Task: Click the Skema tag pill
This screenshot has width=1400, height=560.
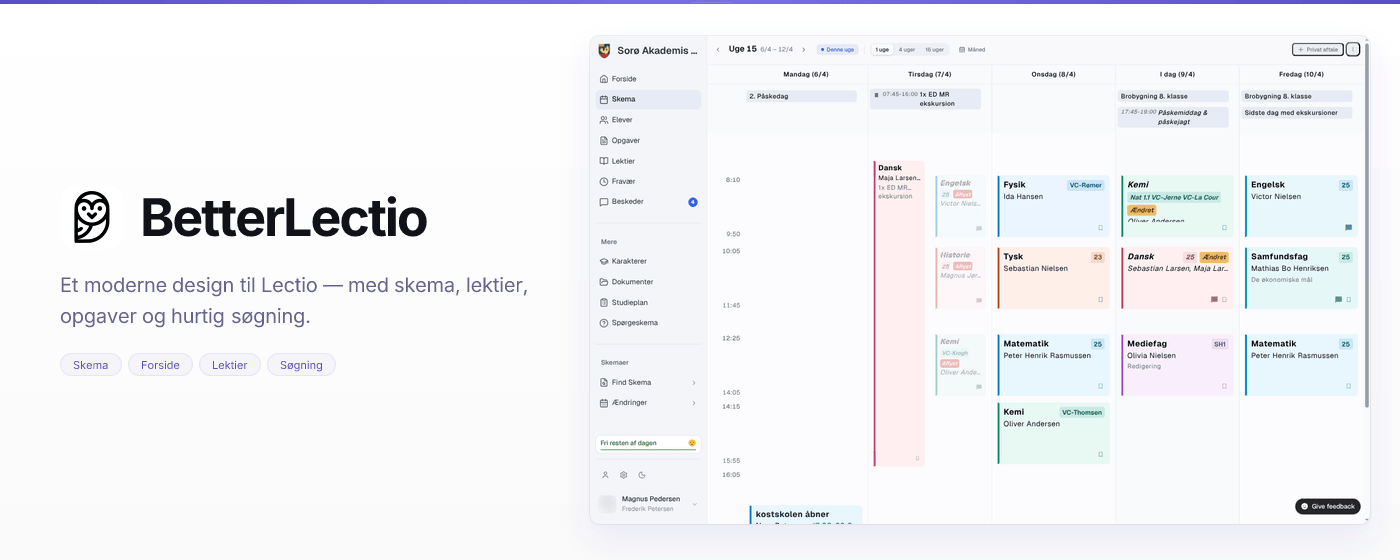Action: pos(91,365)
